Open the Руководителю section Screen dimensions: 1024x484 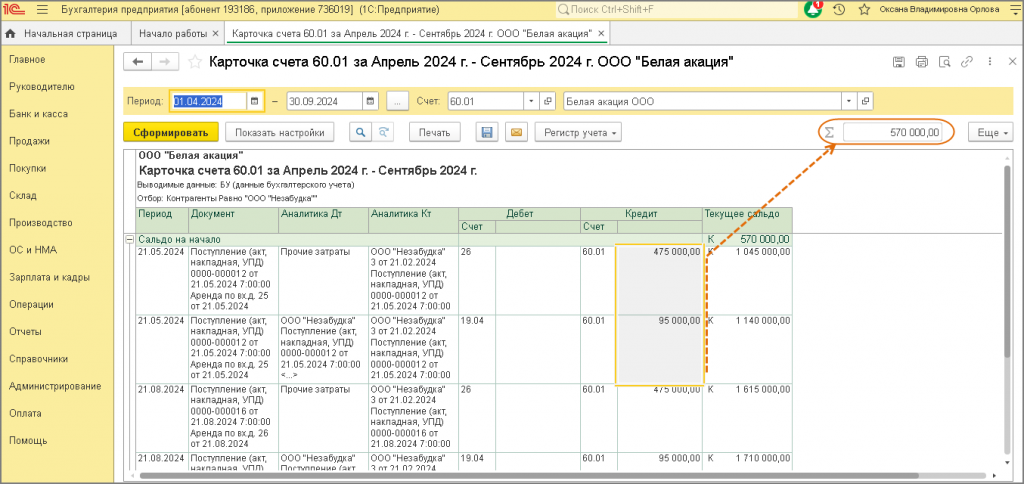pyautogui.click(x=42, y=87)
